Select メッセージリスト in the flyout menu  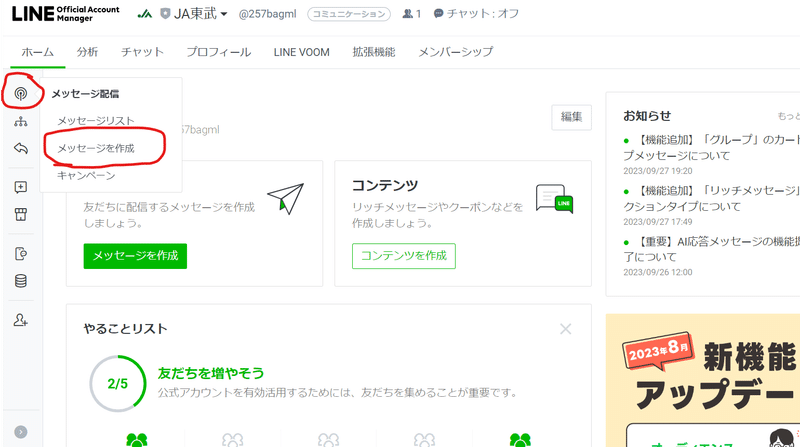pyautogui.click(x=96, y=121)
